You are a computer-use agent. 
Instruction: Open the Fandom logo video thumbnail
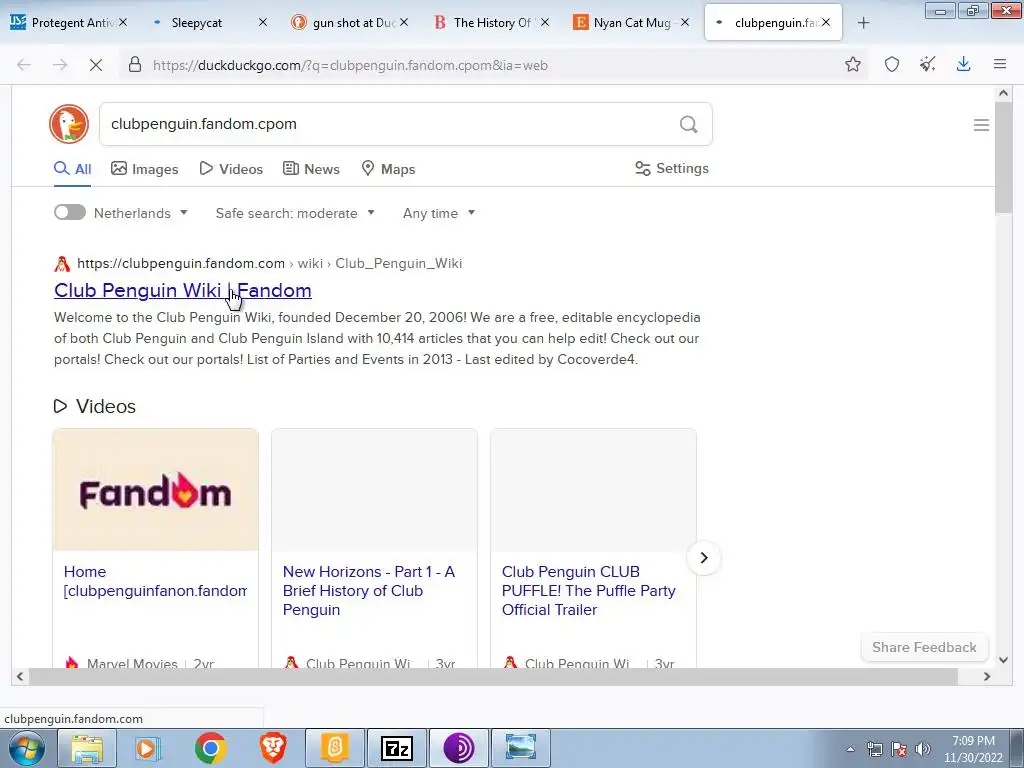[x=155, y=490]
